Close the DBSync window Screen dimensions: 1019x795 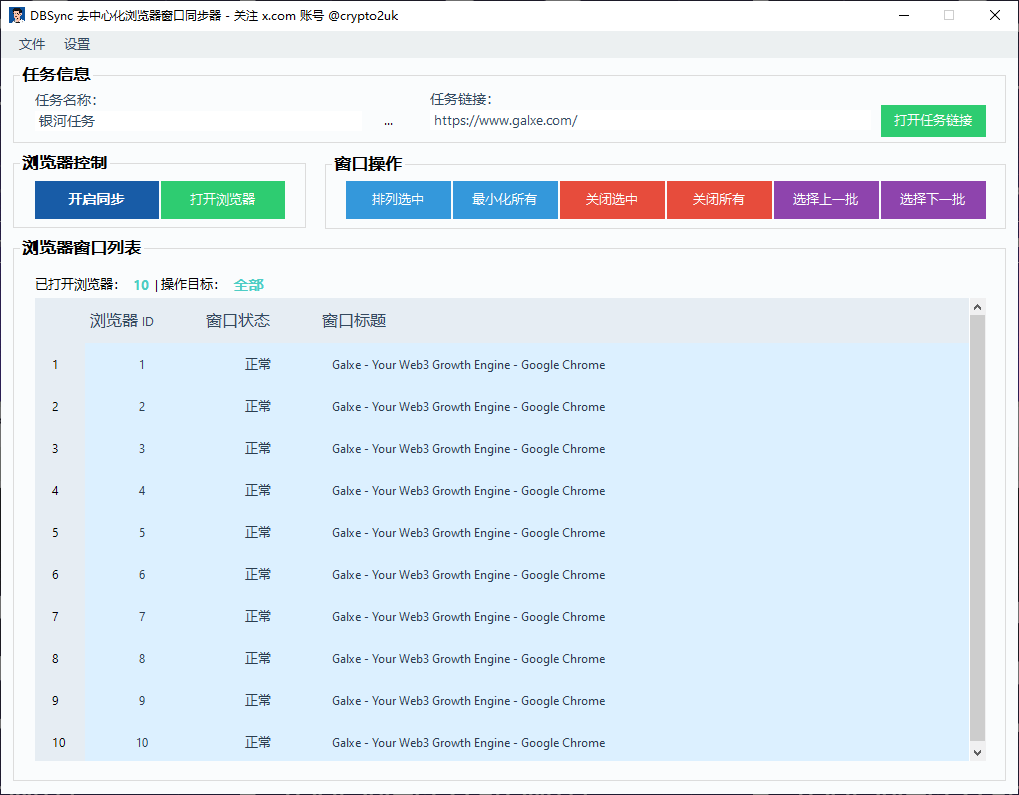(994, 15)
